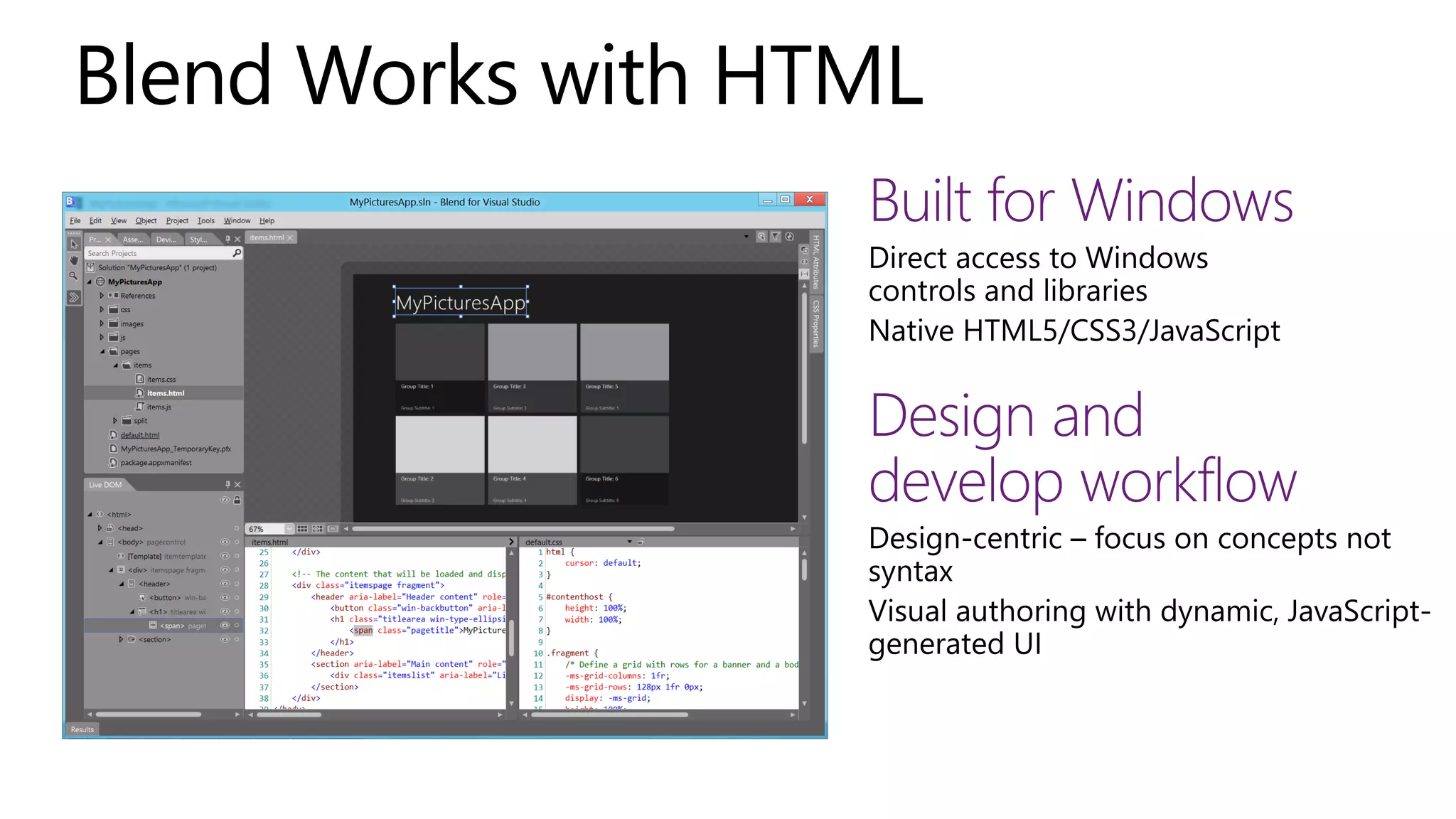
Task: Click the artboard horizontal scrollbar
Action: click(513, 529)
